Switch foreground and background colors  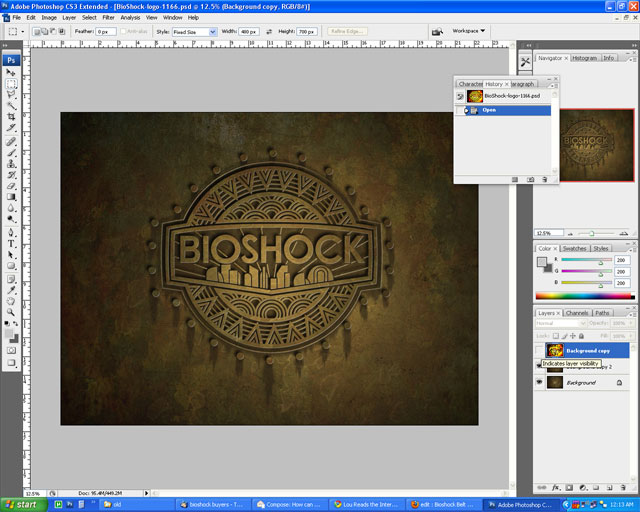pos(15,323)
